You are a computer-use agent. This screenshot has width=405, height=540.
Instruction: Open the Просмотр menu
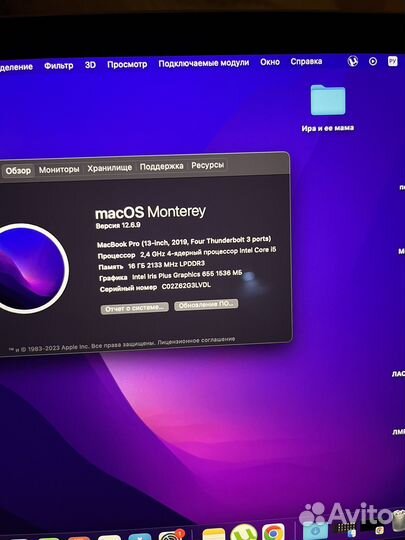[x=127, y=64]
